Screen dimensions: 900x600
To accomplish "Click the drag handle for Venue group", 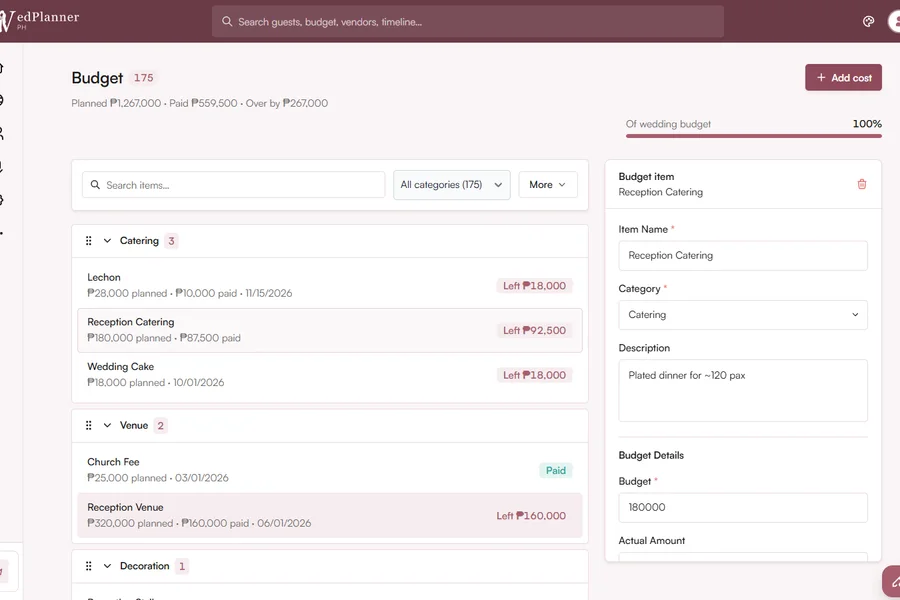I will pos(88,425).
